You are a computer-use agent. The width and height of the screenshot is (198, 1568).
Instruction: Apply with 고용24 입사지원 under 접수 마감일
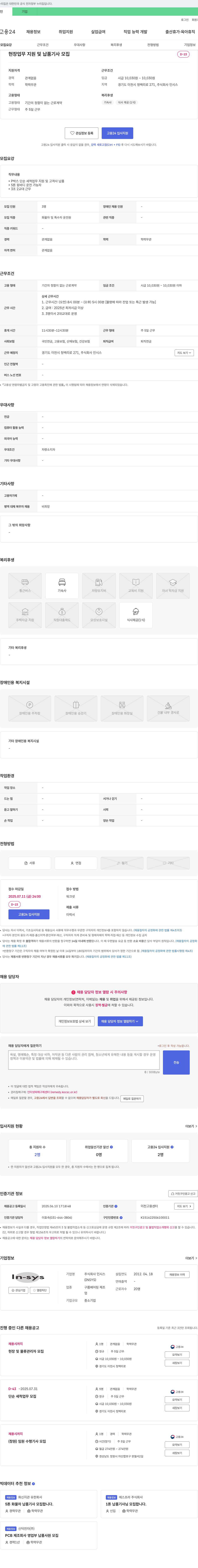click(x=29, y=914)
